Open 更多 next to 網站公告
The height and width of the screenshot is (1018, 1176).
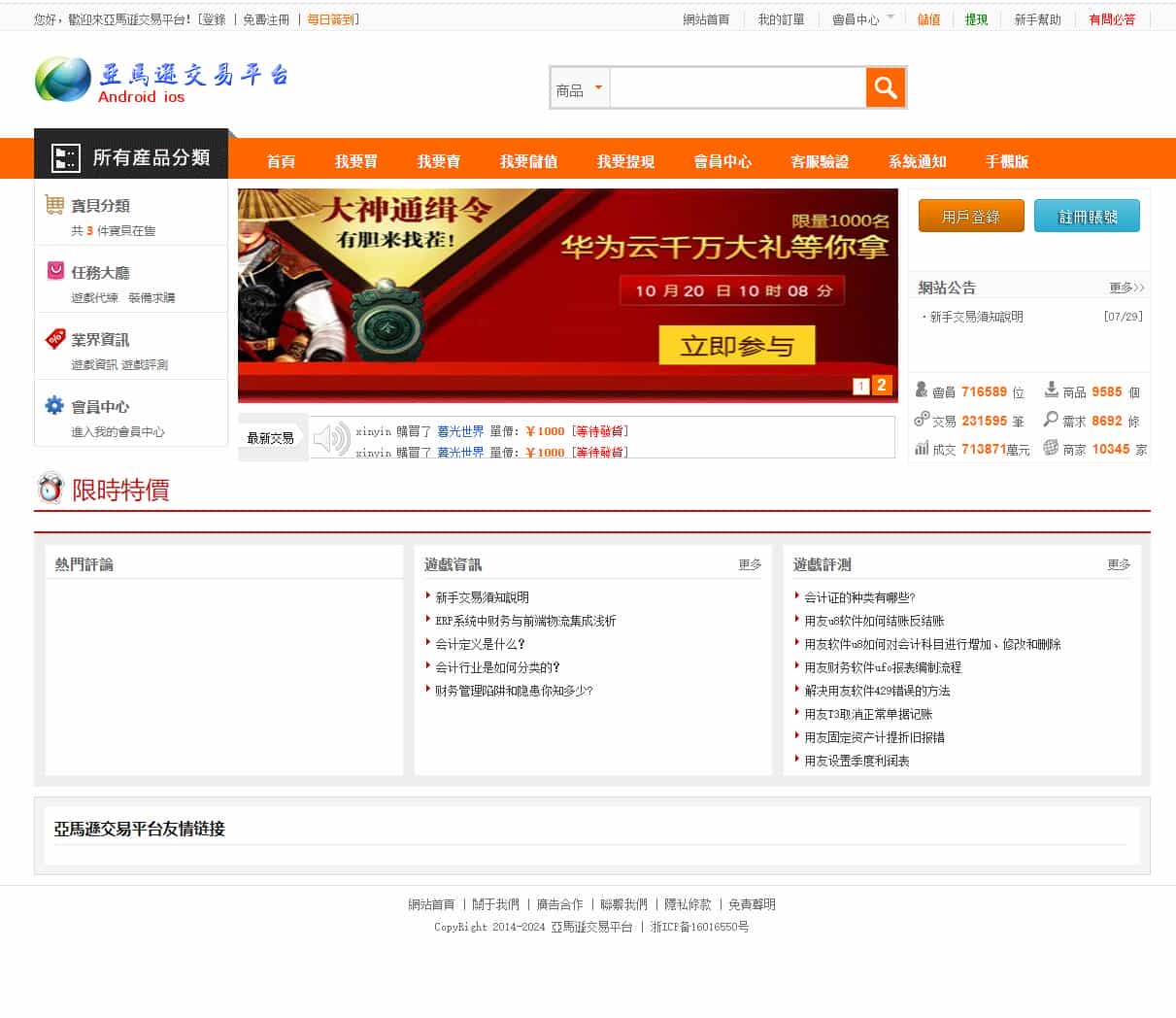pos(1126,288)
